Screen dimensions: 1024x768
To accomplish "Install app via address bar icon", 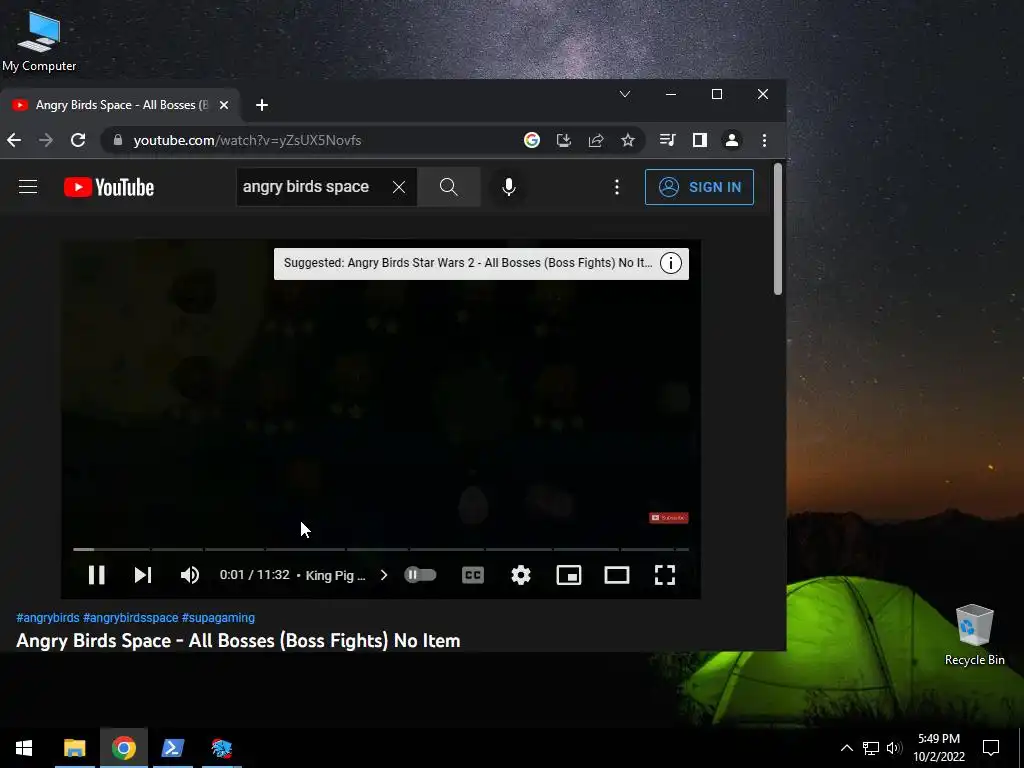I will [564, 140].
